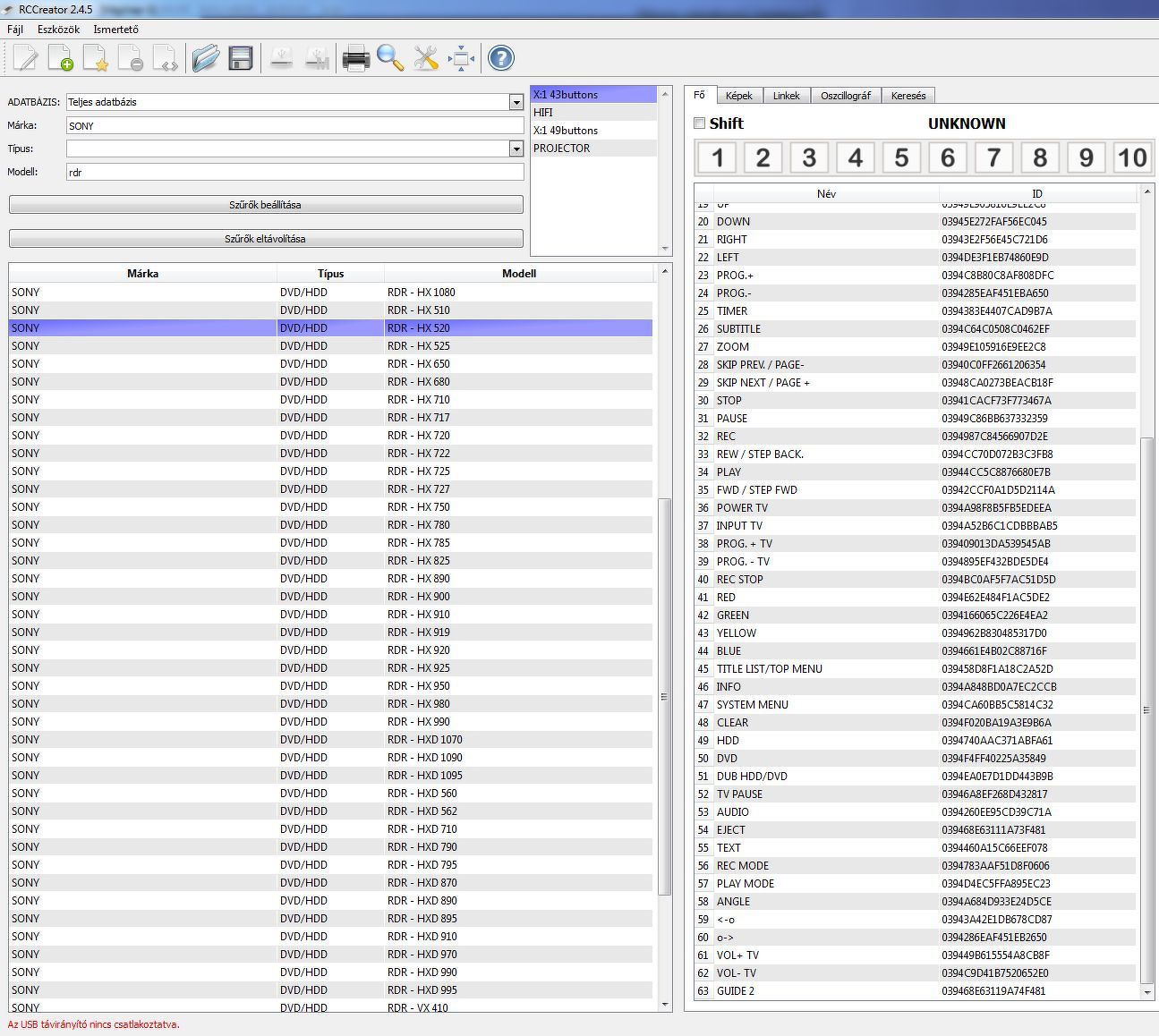The height and width of the screenshot is (1036, 1159).
Task: Select the PROJECTOR list entry
Action: pyautogui.click(x=594, y=149)
